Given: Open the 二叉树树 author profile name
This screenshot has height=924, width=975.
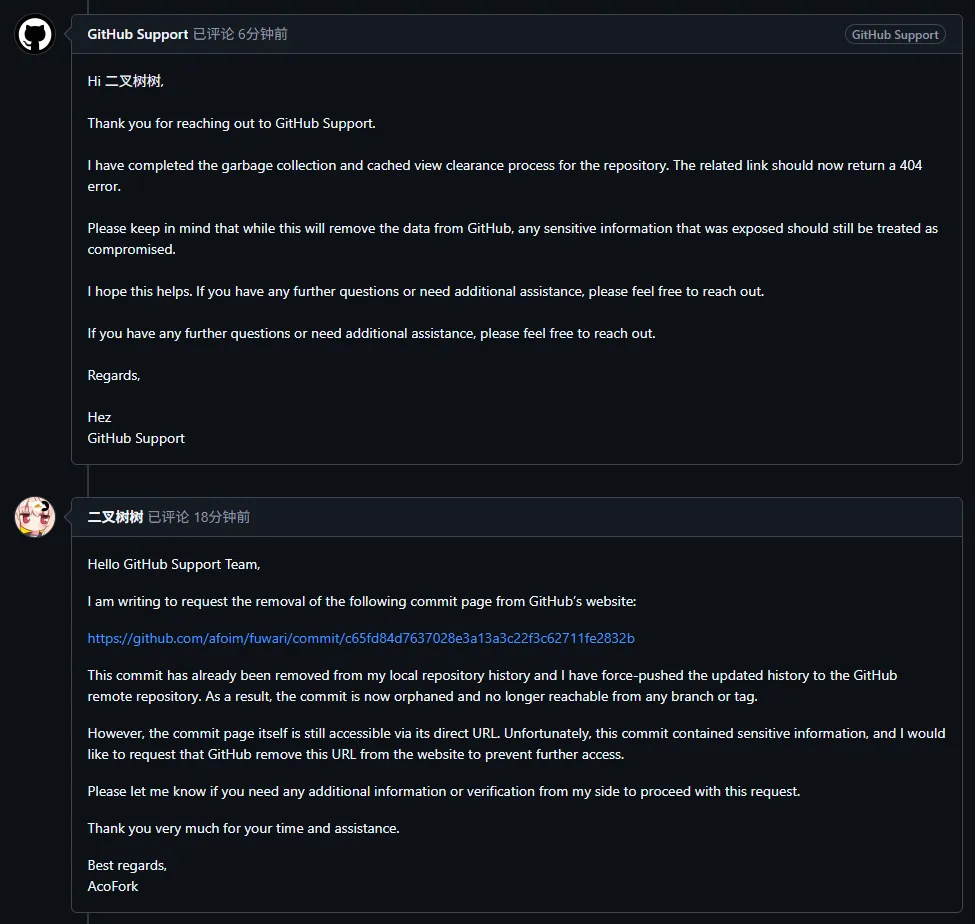Looking at the screenshot, I should (116, 517).
